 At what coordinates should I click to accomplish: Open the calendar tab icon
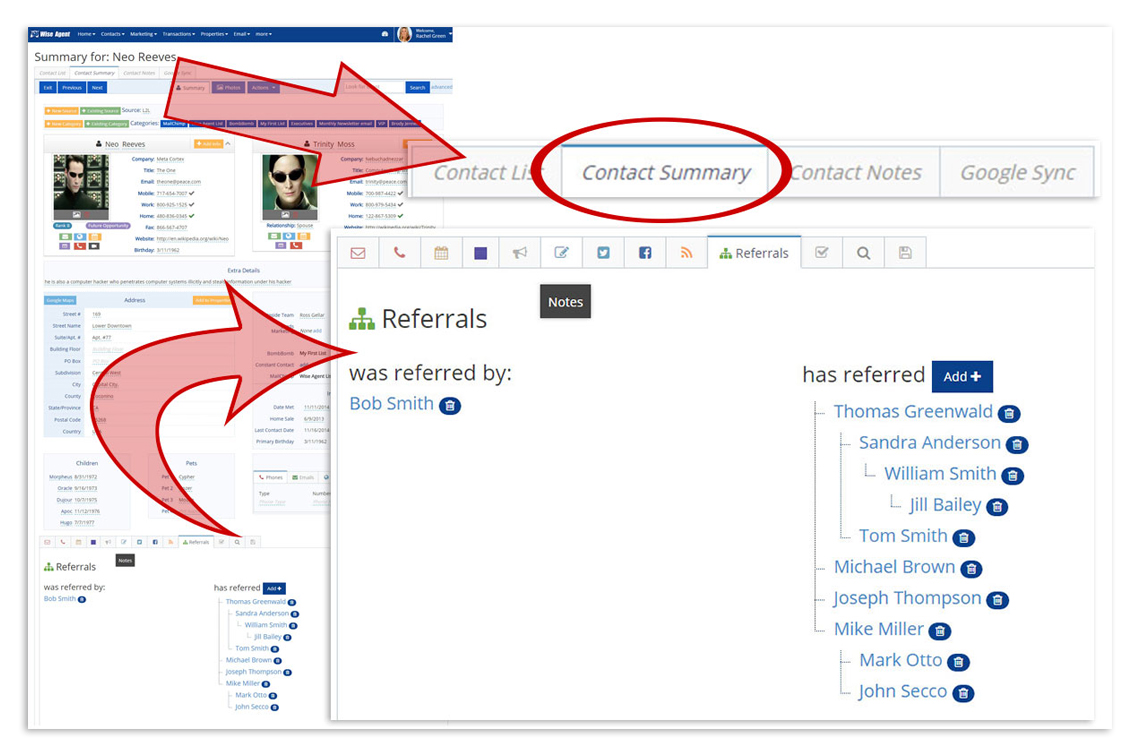(x=441, y=253)
